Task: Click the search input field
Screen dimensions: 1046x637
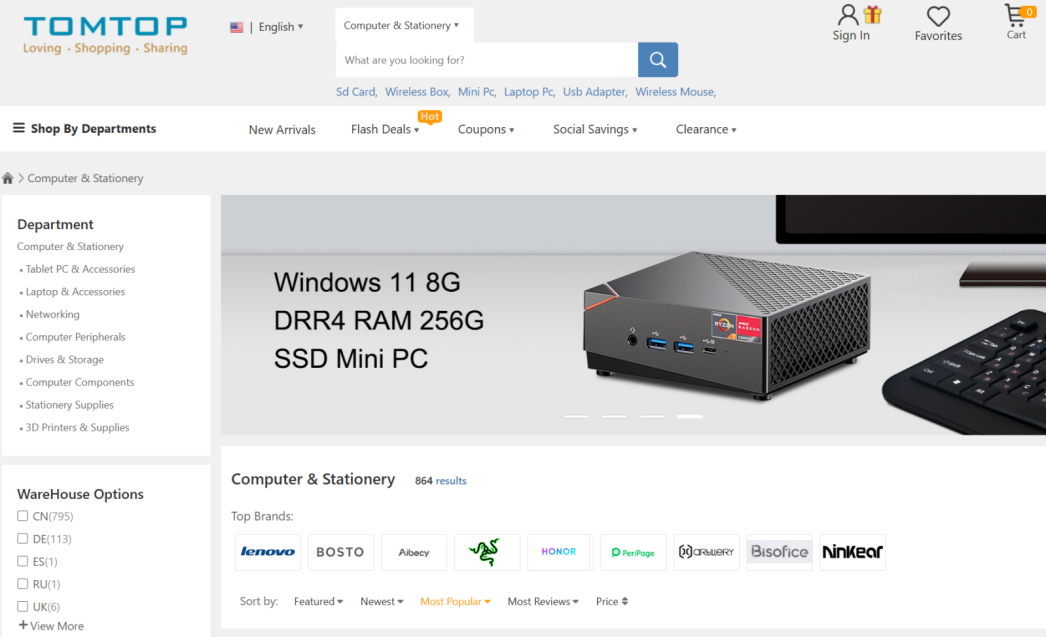Action: click(487, 60)
